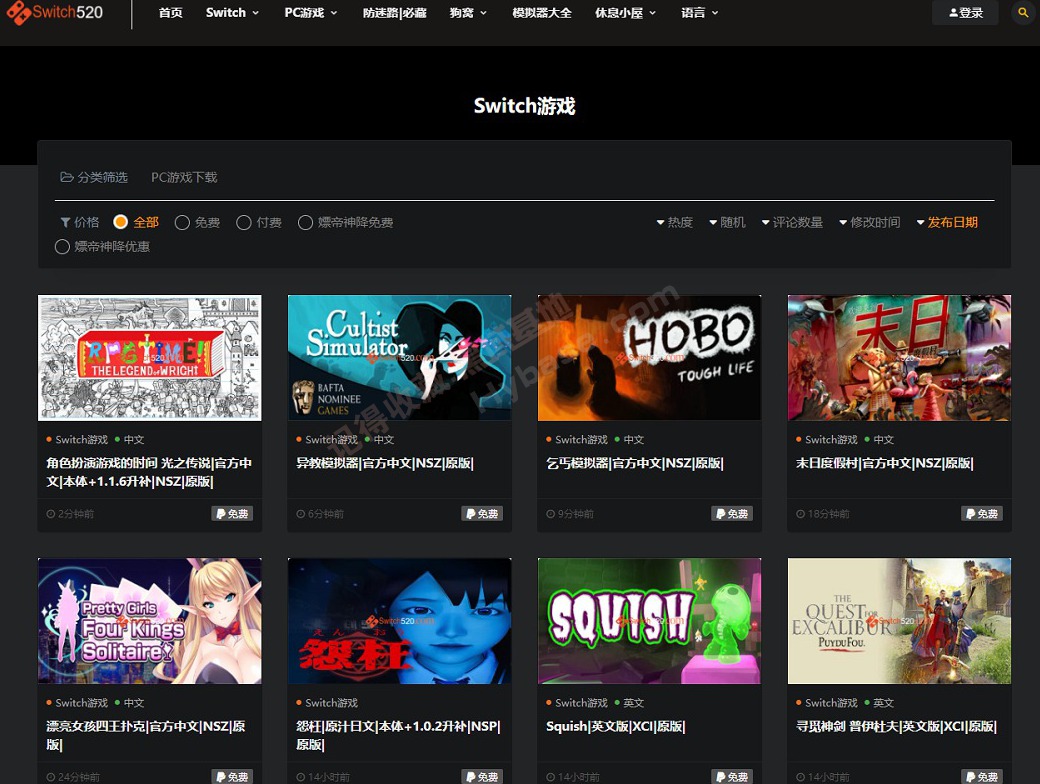
Task: Switch to PC游戏下载 tab
Action: pos(184,177)
